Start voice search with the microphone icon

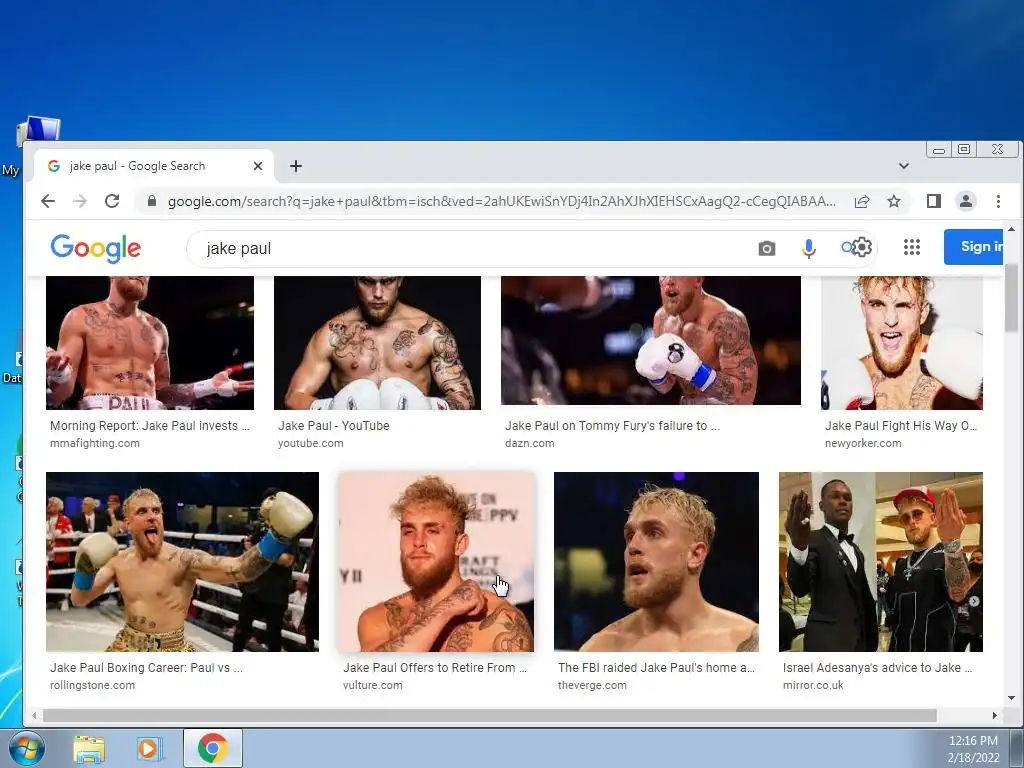[808, 248]
